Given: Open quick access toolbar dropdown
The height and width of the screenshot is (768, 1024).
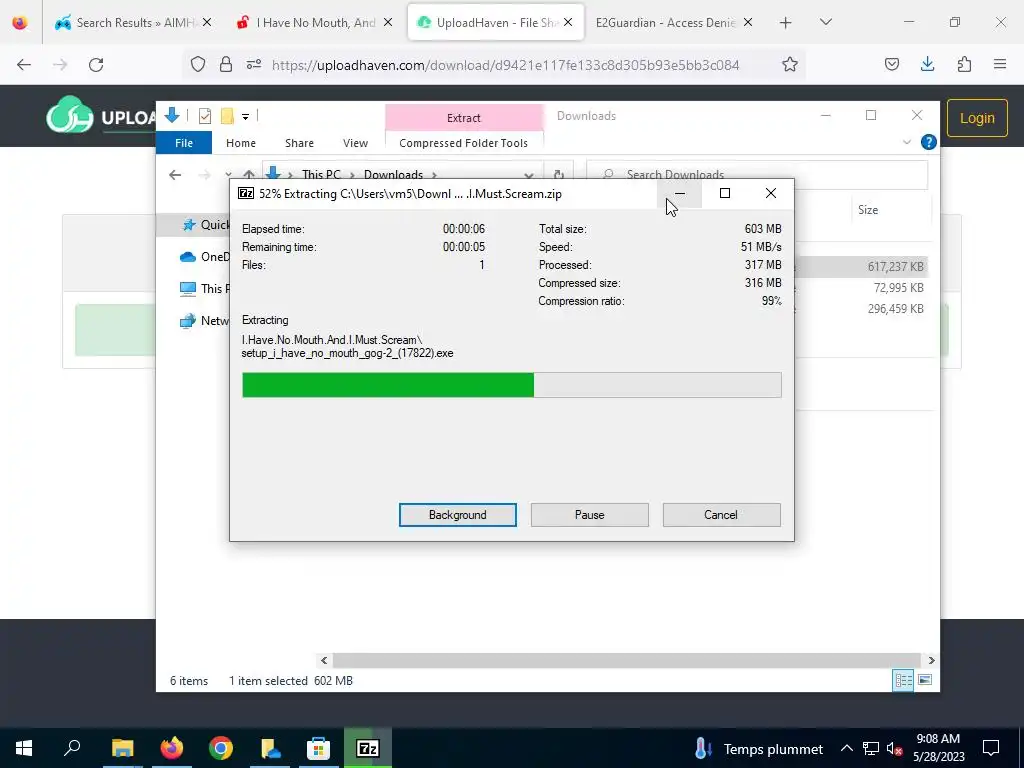Looking at the screenshot, I should [246, 116].
